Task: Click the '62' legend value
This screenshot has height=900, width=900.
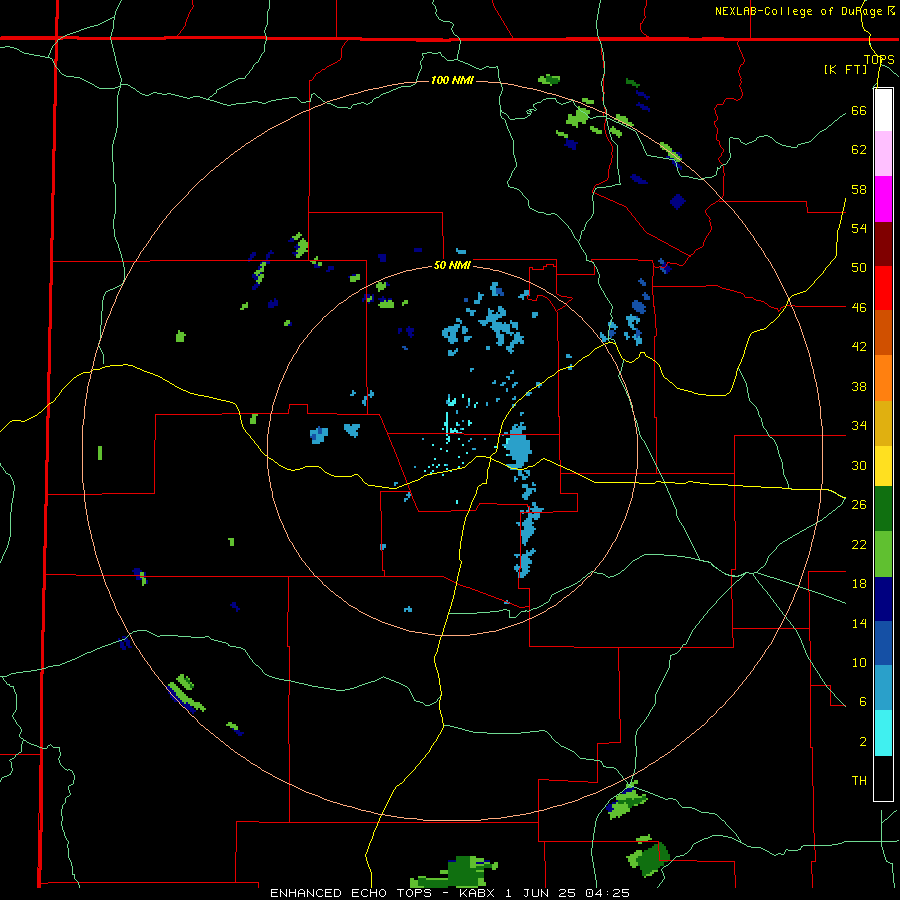Action: click(x=859, y=150)
